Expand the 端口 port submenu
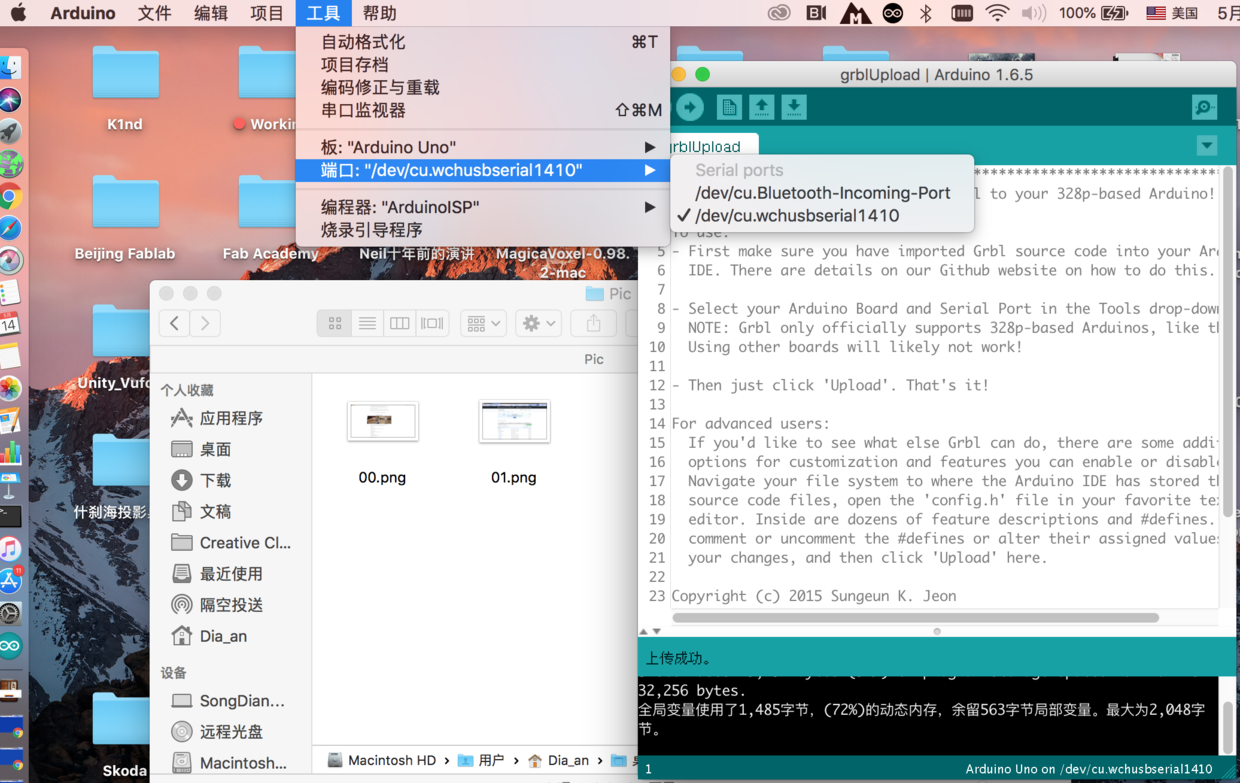The height and width of the screenshot is (783, 1240). point(482,170)
